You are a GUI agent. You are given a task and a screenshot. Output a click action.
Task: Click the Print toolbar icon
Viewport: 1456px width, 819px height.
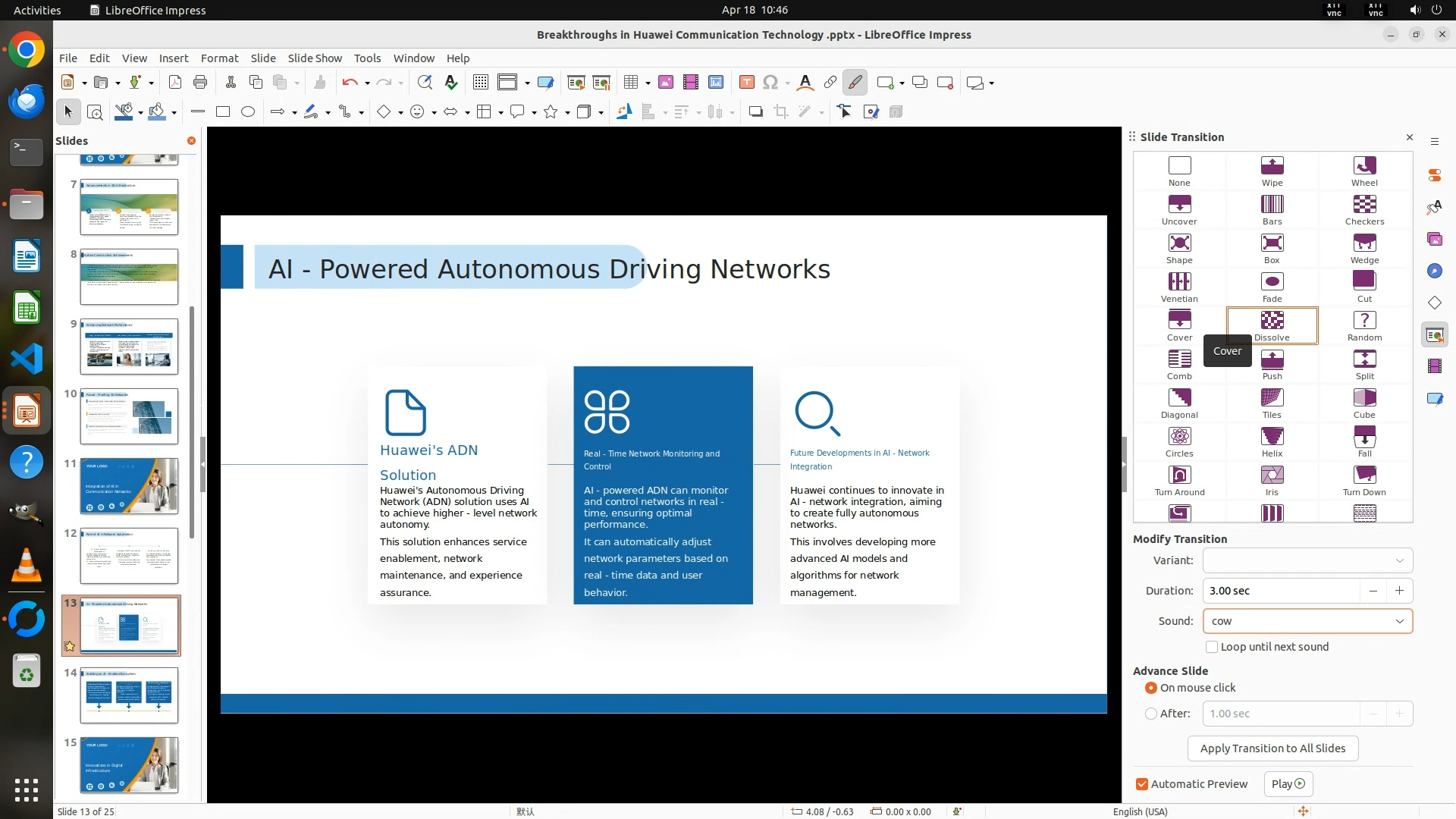tap(200, 83)
